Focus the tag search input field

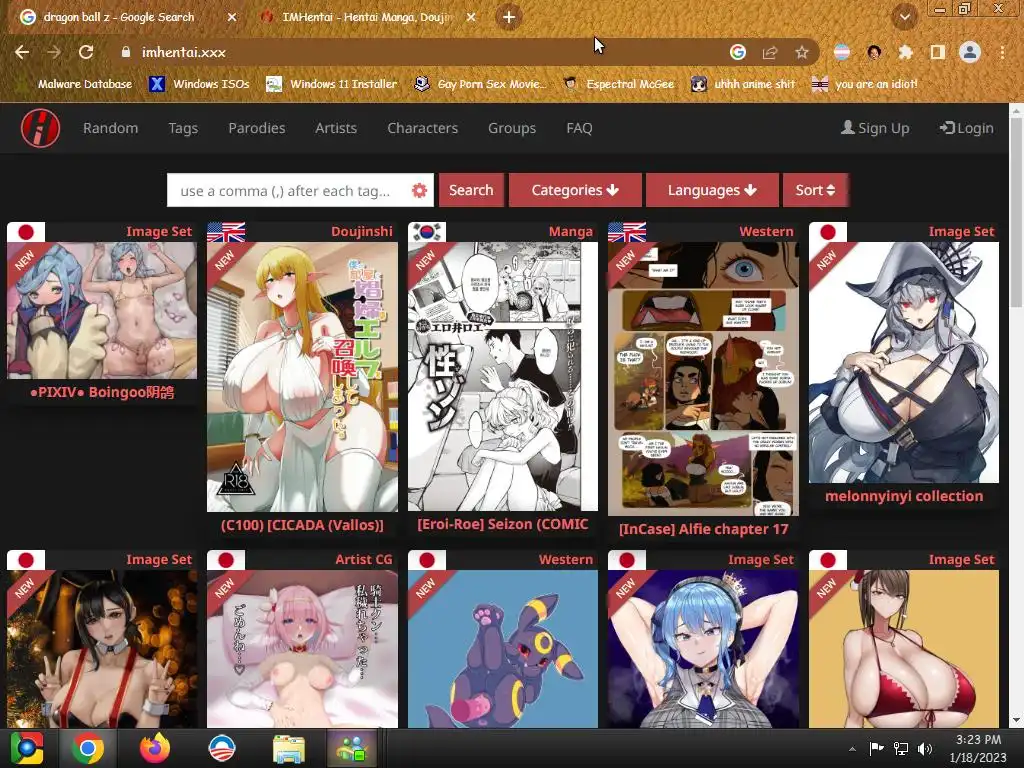pos(287,191)
